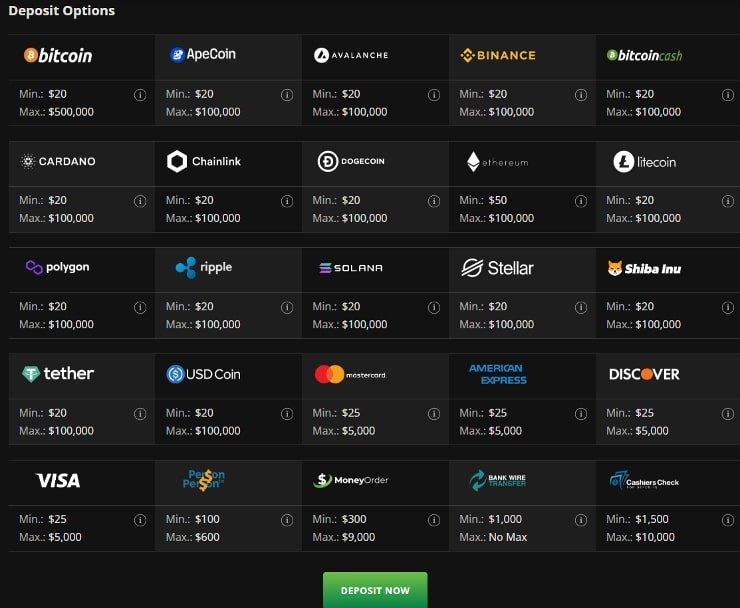
Task: Click the Bitcoin logo
Action: pyautogui.click(x=58, y=56)
